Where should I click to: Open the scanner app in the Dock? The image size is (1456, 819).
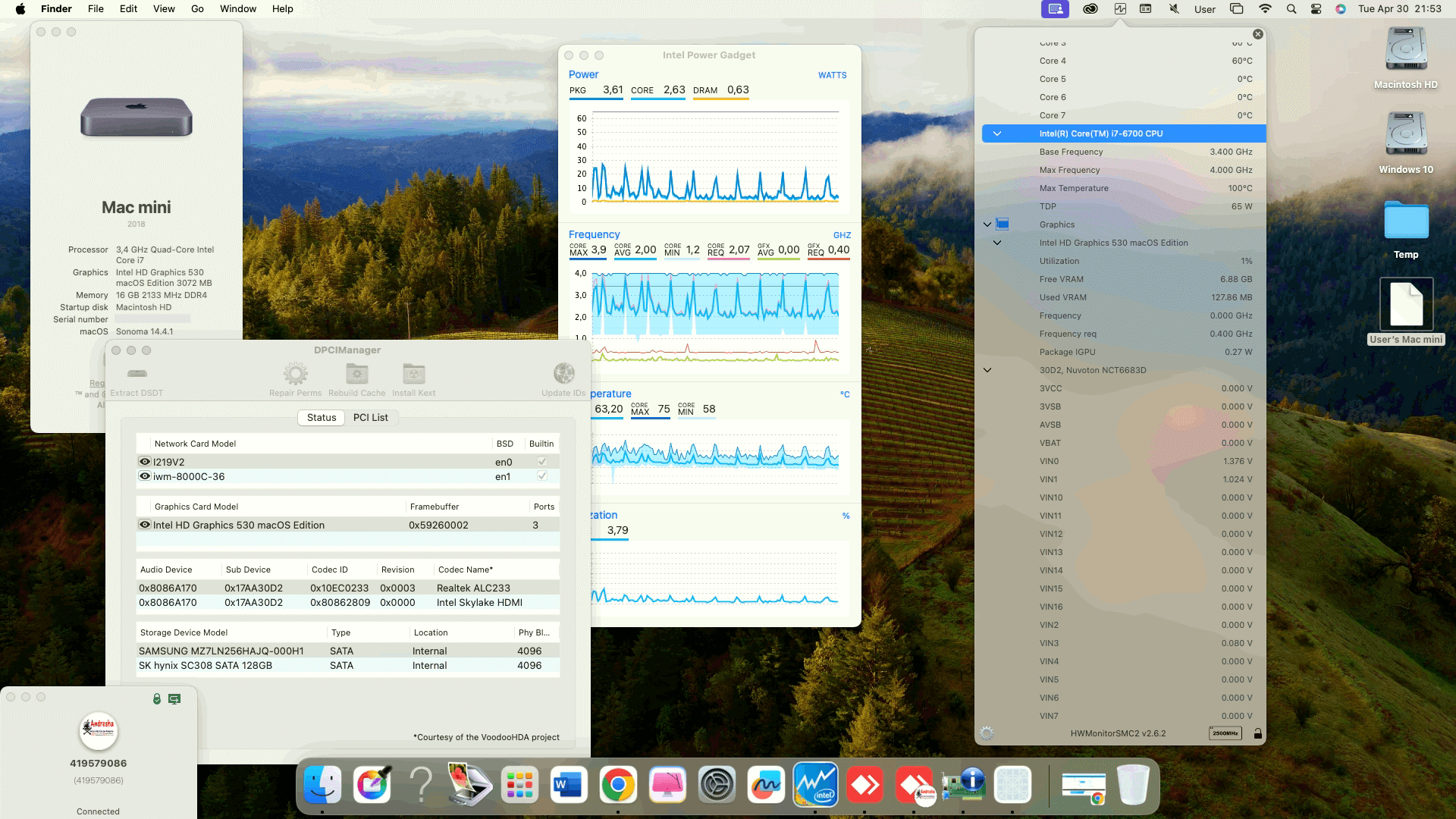tap(470, 785)
